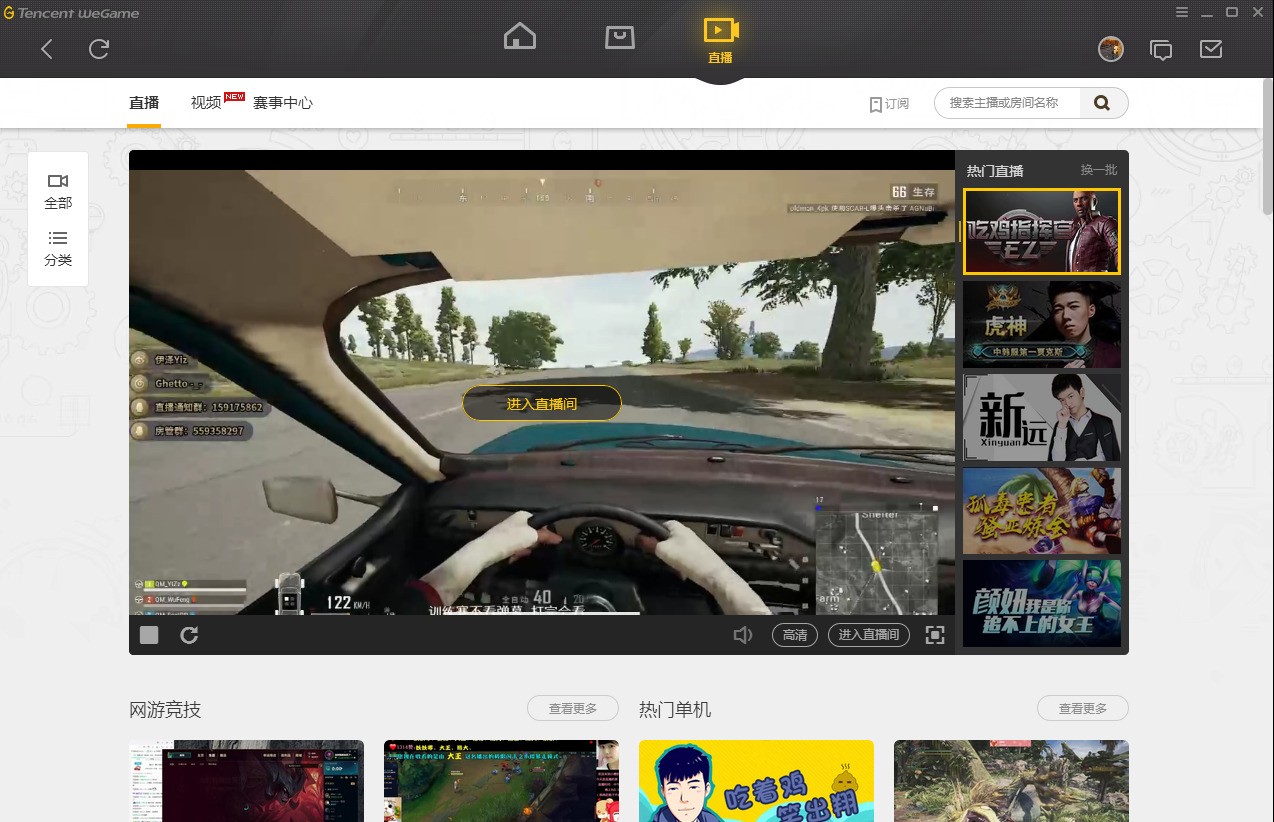Click 进入直播间 overlay on video

[542, 403]
